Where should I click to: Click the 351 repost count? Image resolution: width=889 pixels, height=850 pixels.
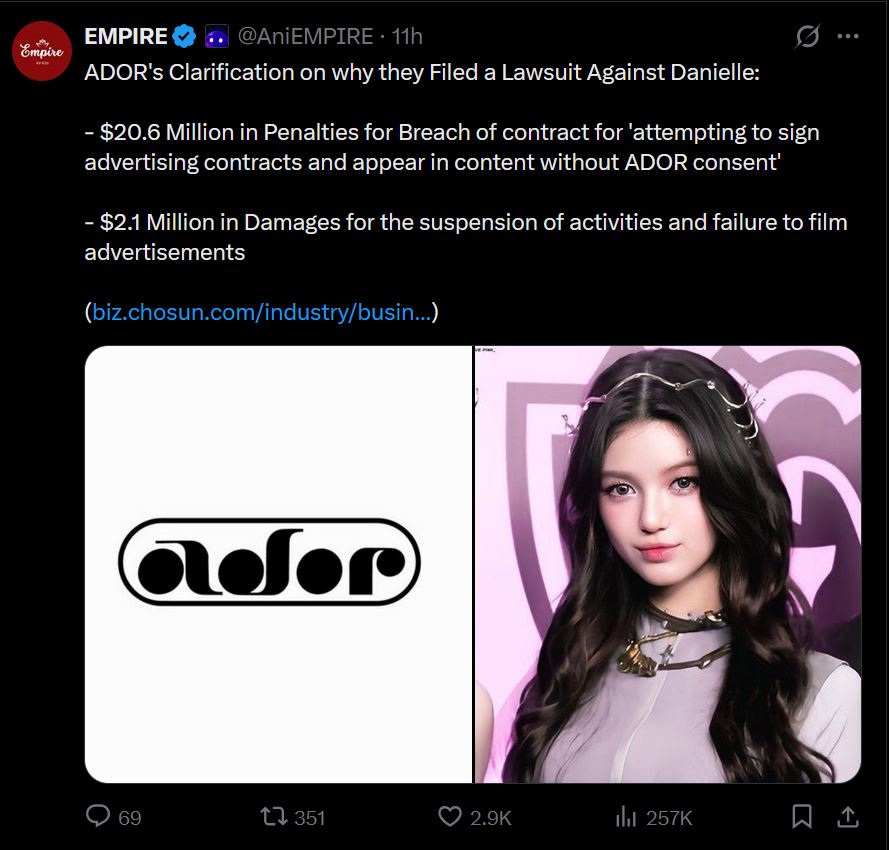click(x=310, y=818)
